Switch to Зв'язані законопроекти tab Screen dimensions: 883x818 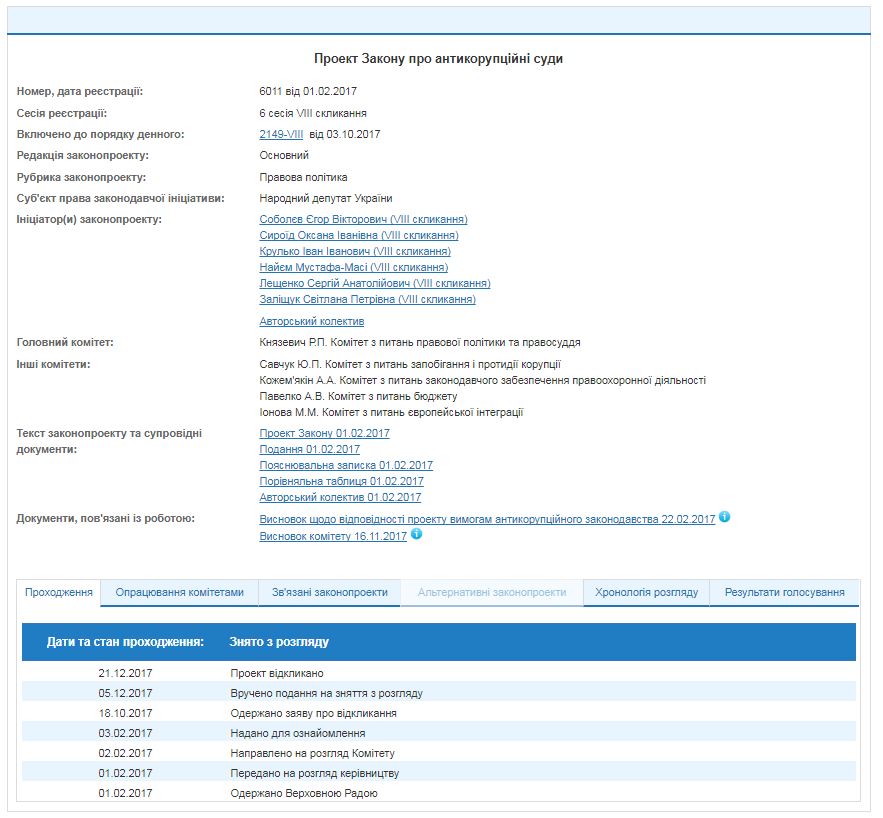pyautogui.click(x=329, y=592)
